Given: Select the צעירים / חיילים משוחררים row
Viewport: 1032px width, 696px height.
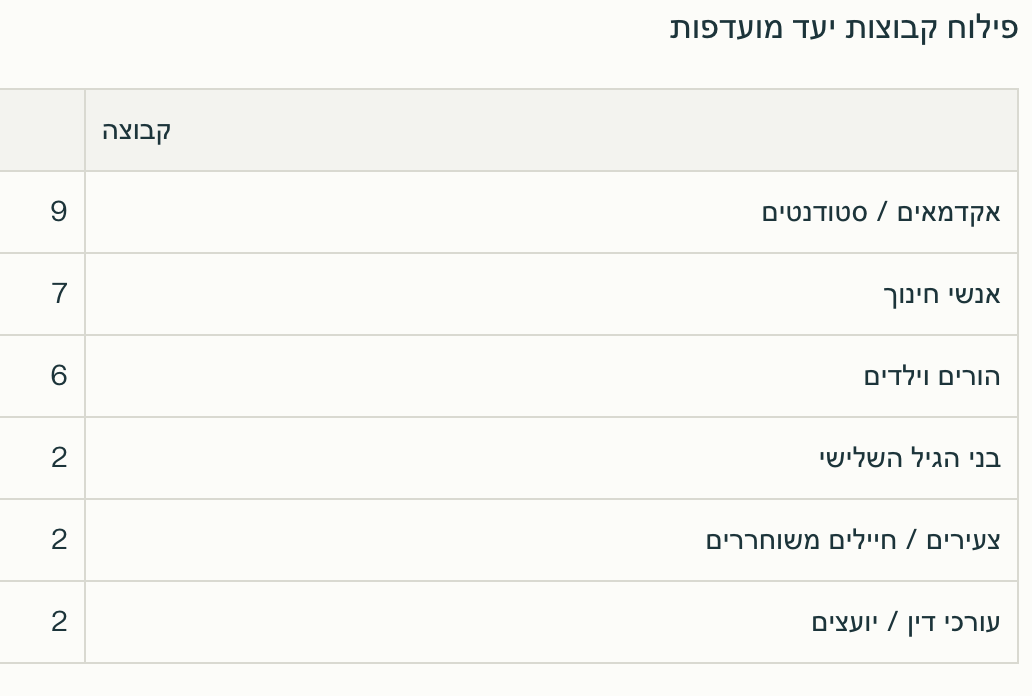Looking at the screenshot, I should pyautogui.click(x=509, y=540).
